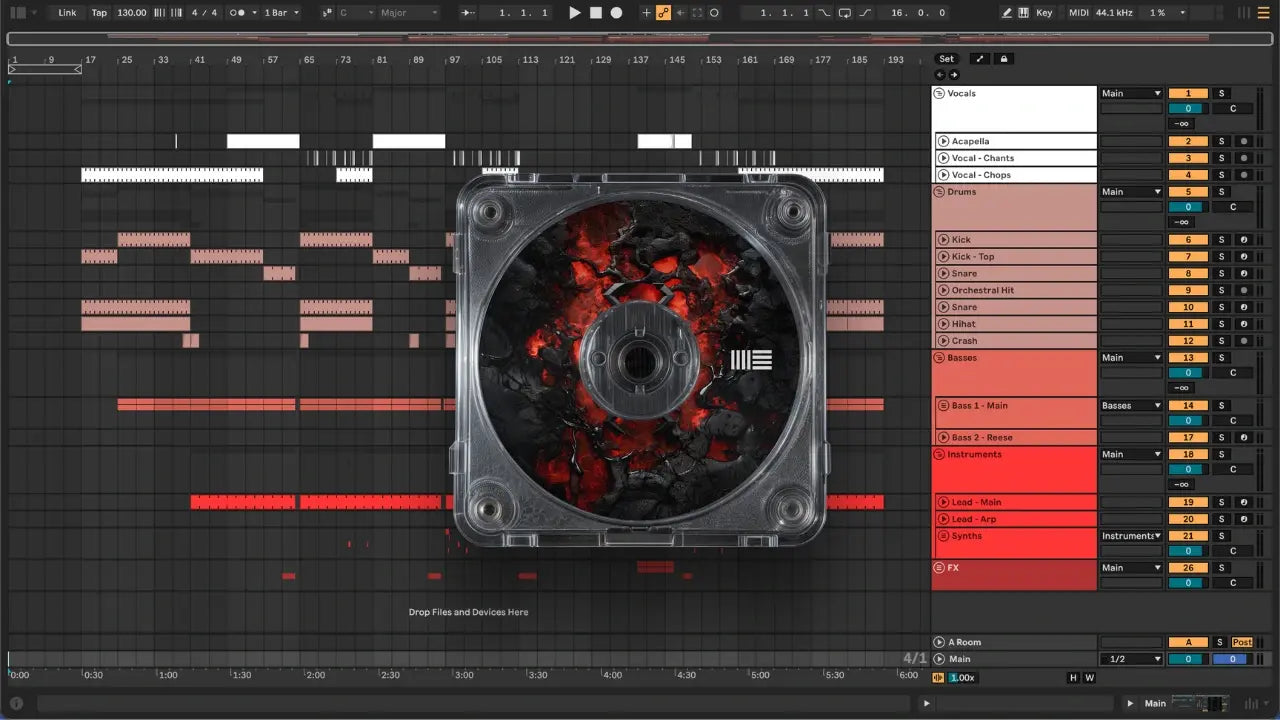Open Main output 1/2 routing dropdown

(1131, 659)
